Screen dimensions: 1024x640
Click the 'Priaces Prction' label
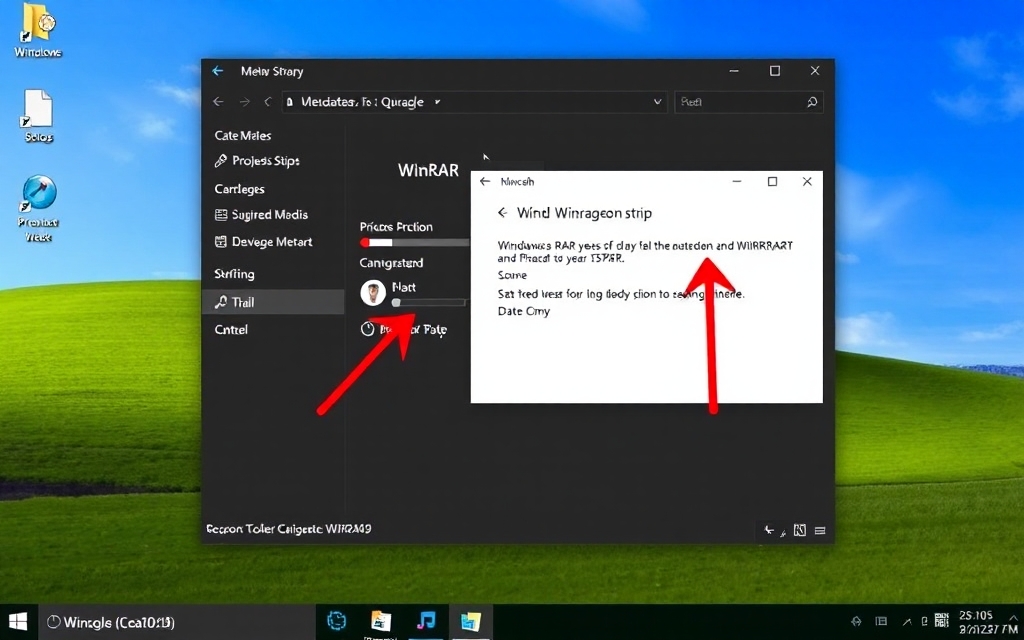point(396,227)
